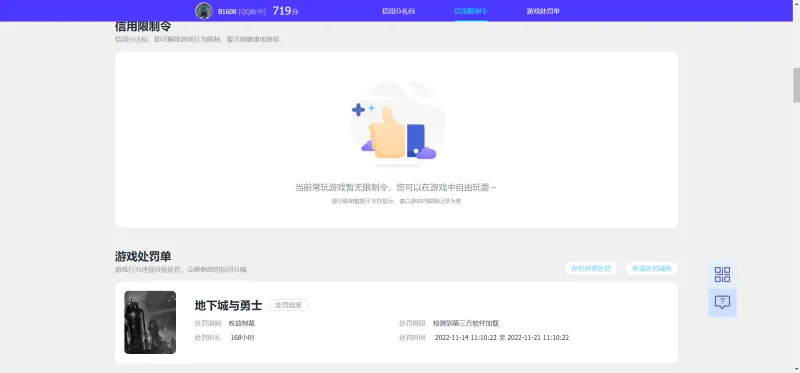Viewport: 800px width, 373px height.
Task: Click the 存在异常处罚 button
Action: [x=591, y=268]
